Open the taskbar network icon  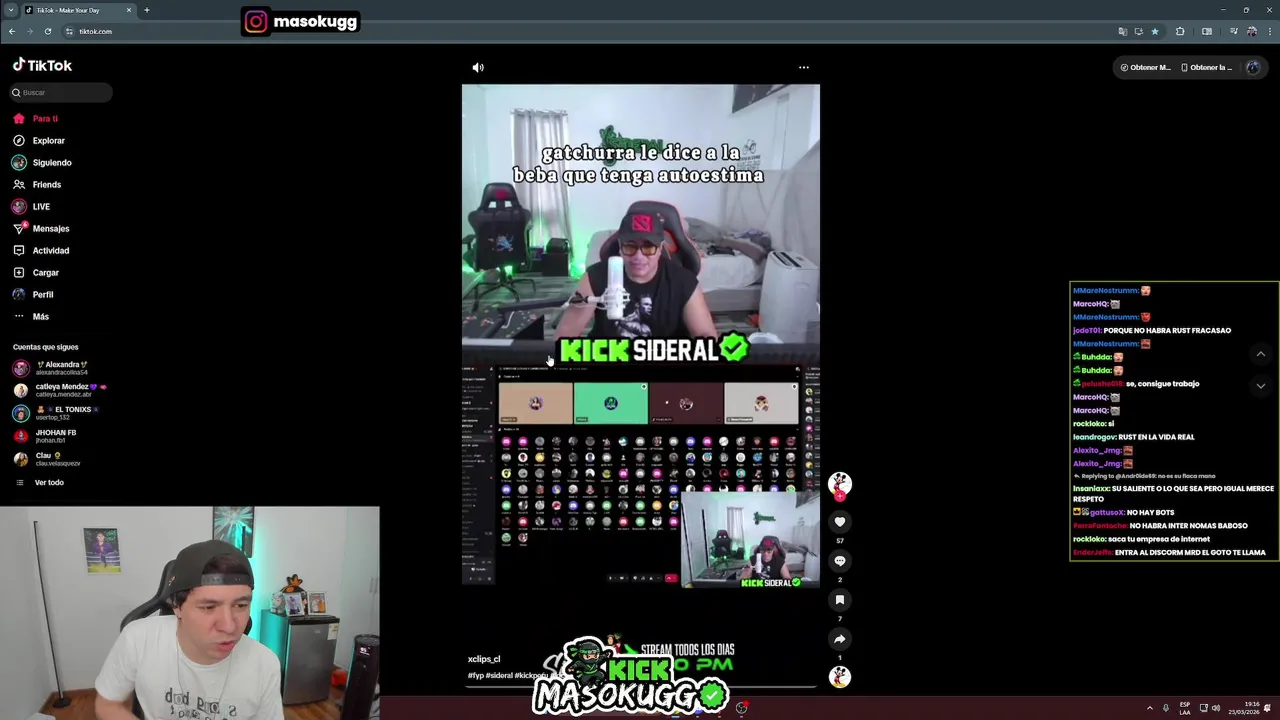1203,708
